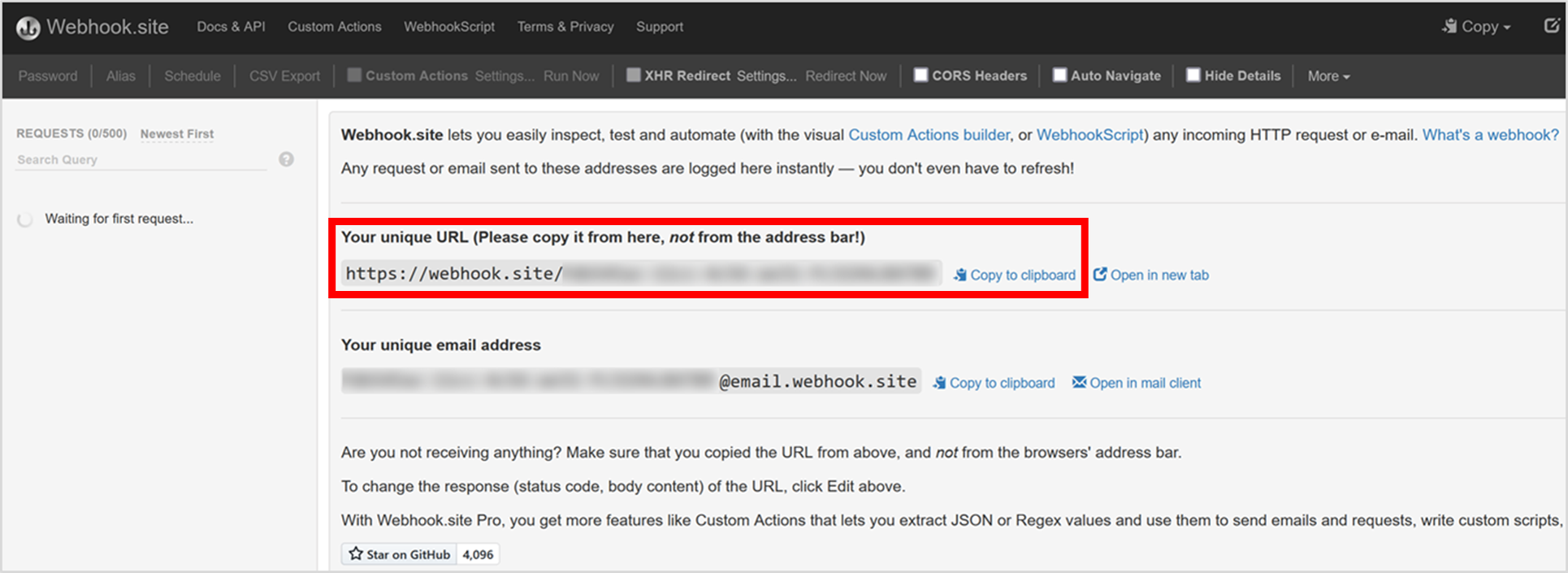This screenshot has height=573, width=1568.
Task: Expand the More dropdown
Action: (1328, 76)
